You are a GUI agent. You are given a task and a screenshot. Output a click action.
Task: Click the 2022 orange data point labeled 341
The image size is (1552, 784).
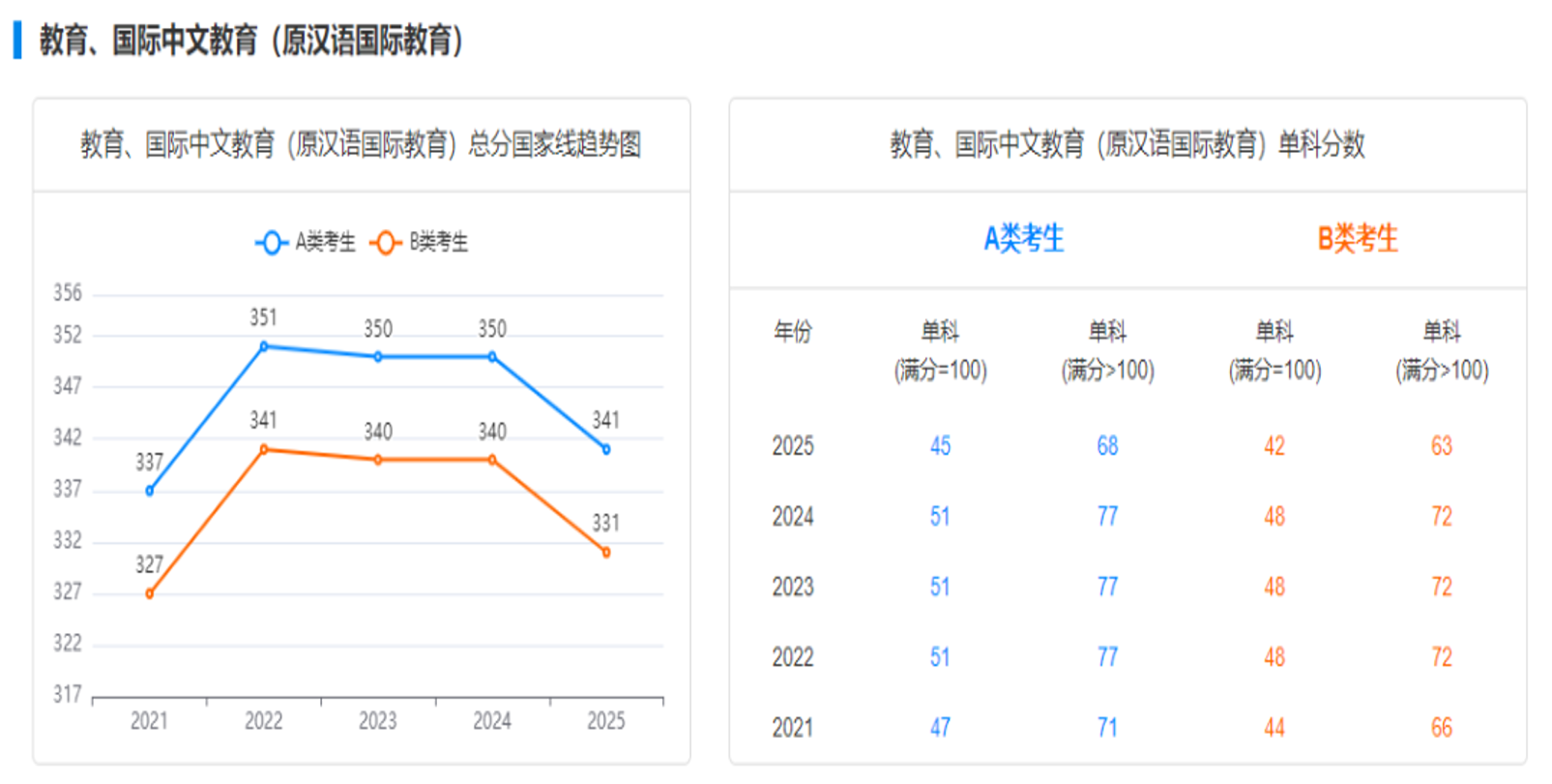point(264,450)
